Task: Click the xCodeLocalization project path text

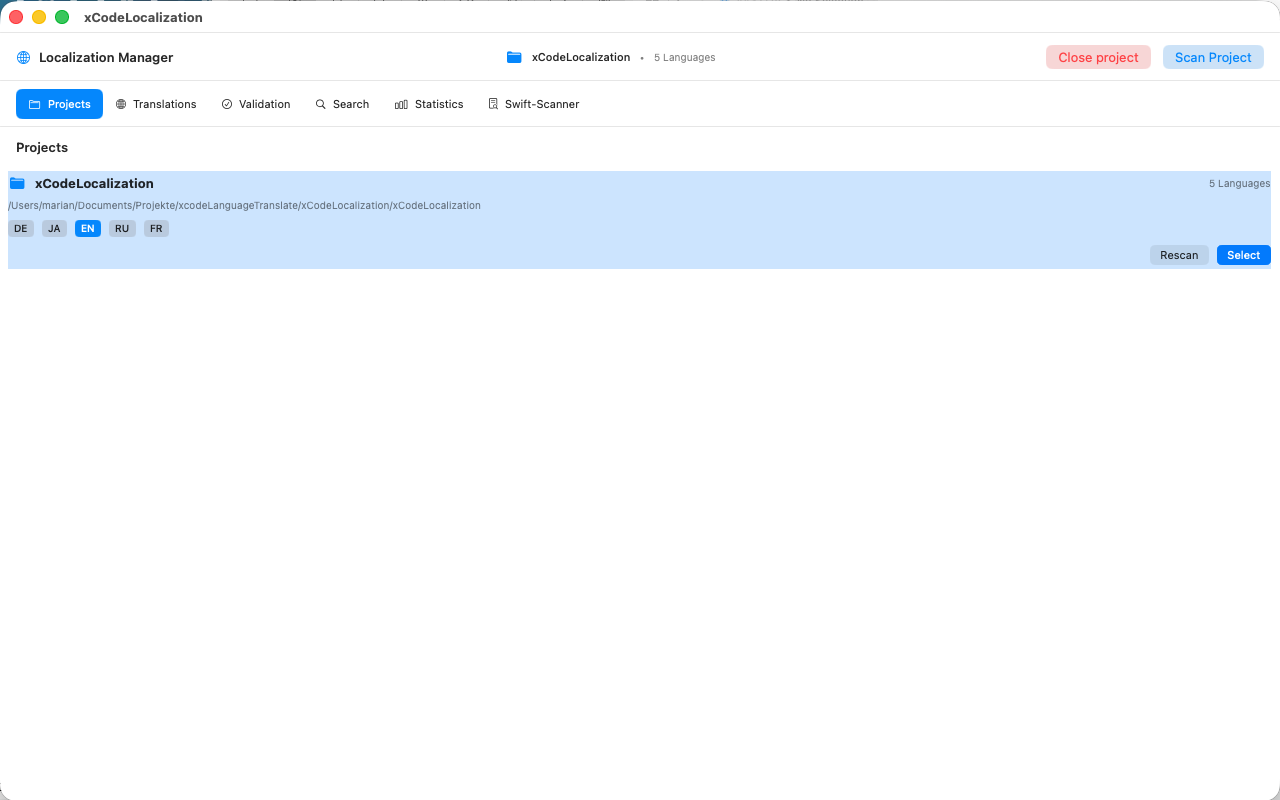Action: click(x=243, y=205)
